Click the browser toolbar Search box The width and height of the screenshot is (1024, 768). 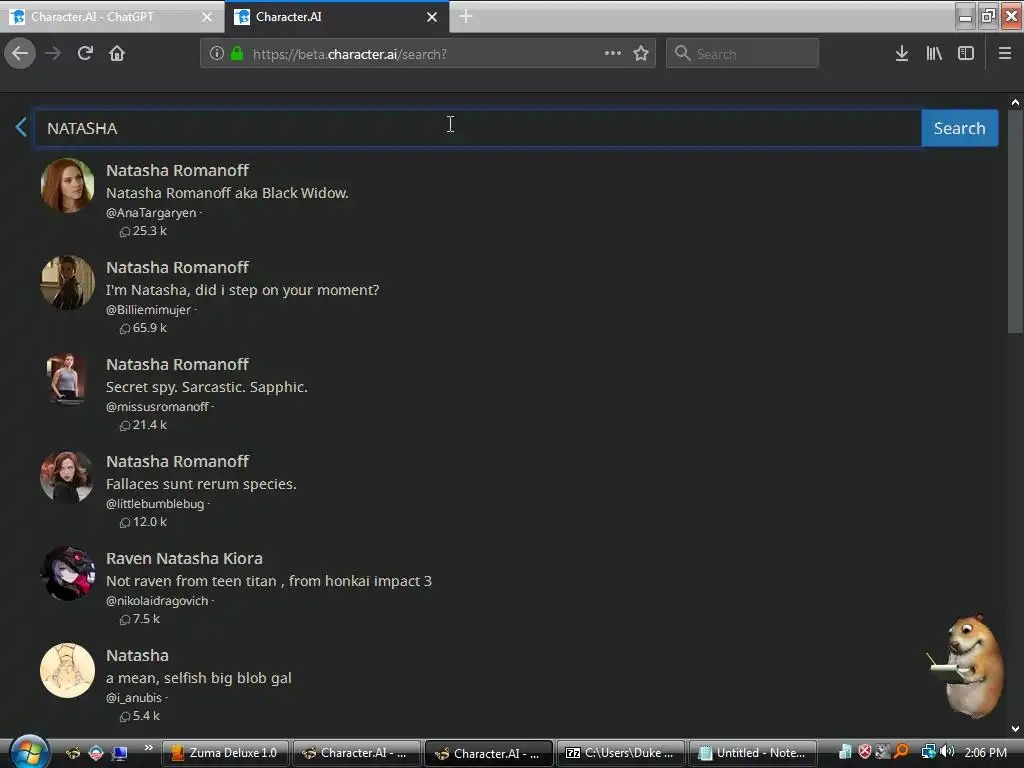tap(743, 54)
